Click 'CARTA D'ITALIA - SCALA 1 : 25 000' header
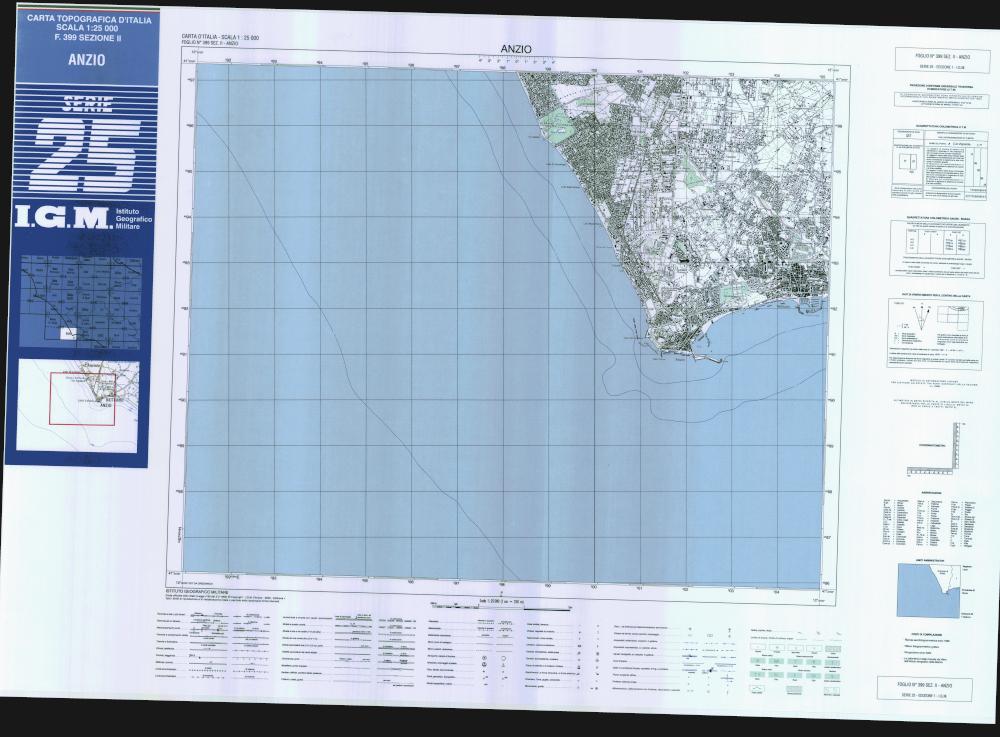Viewport: 1000px width, 737px height. [x=220, y=38]
